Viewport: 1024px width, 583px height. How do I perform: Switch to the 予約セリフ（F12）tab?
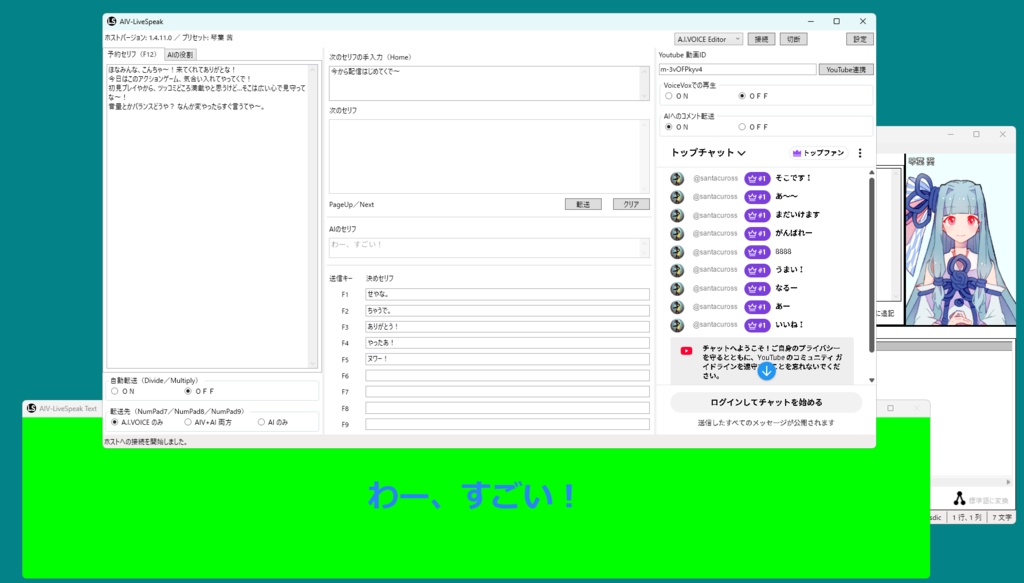click(134, 54)
